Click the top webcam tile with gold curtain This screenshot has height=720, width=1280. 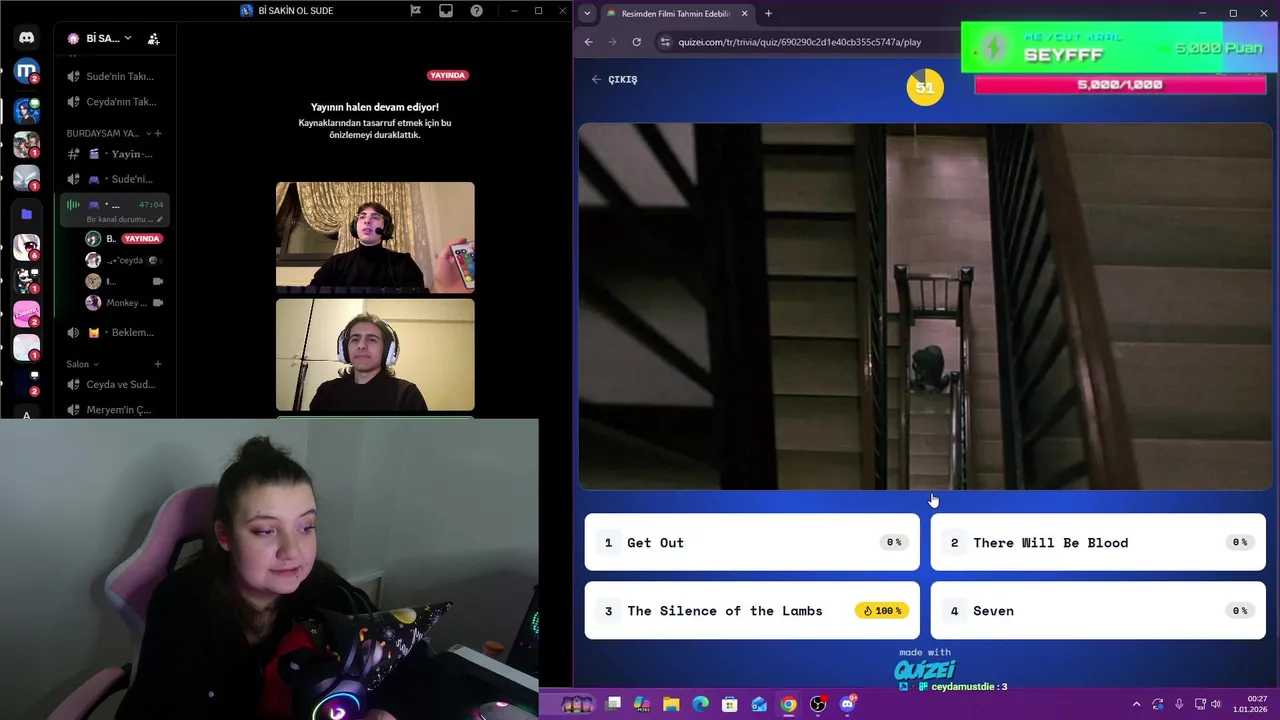[x=375, y=237]
